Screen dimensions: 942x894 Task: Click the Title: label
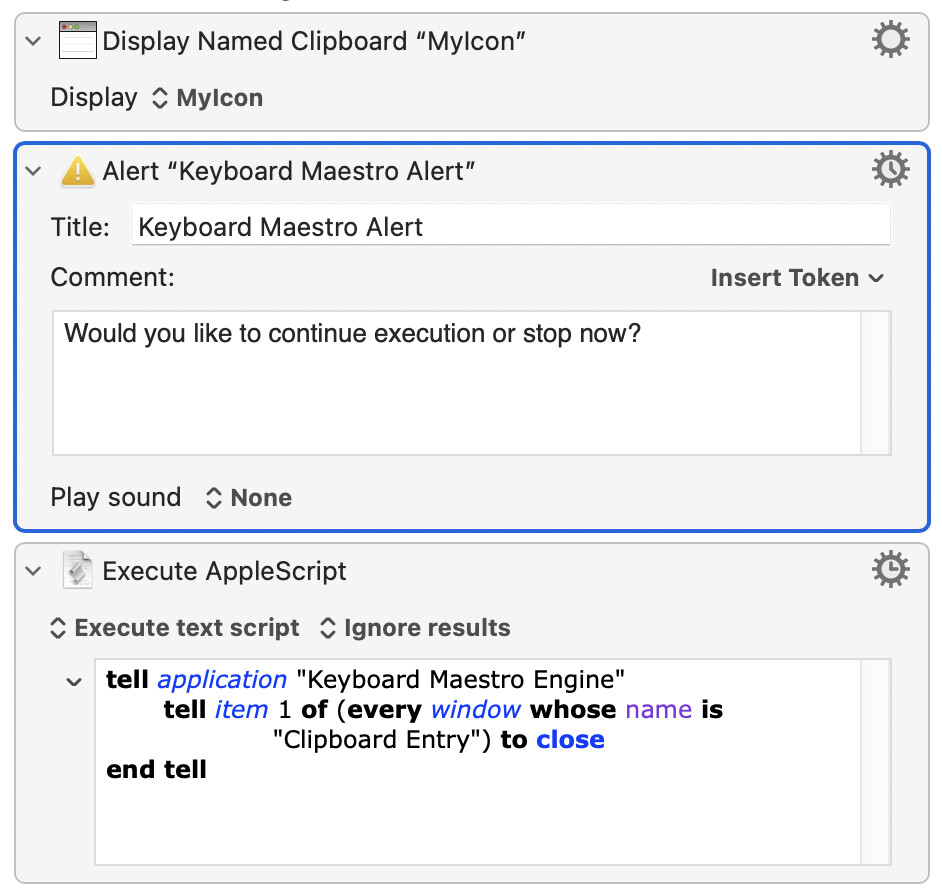81,227
